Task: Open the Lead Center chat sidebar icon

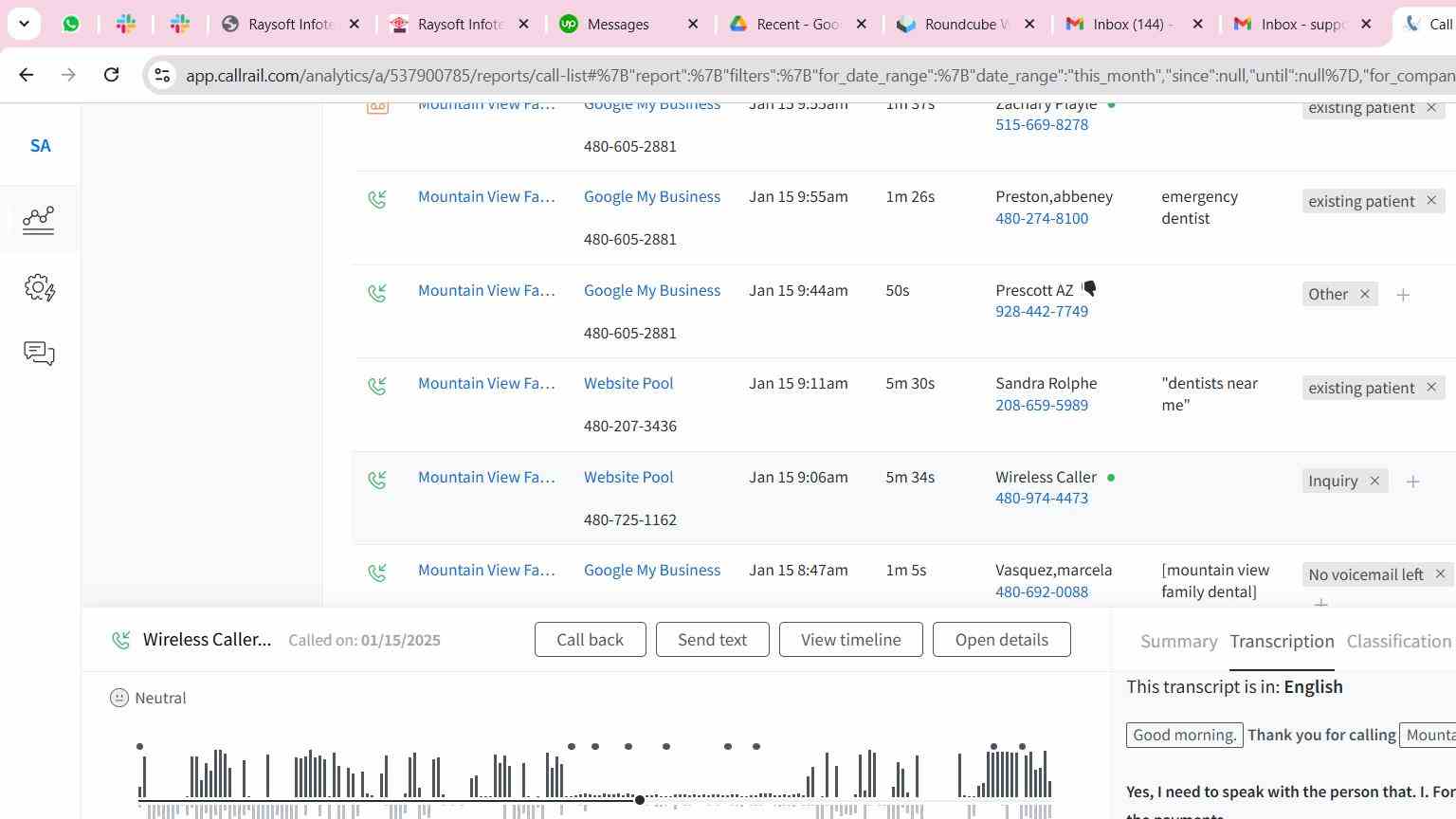Action: coord(39,354)
